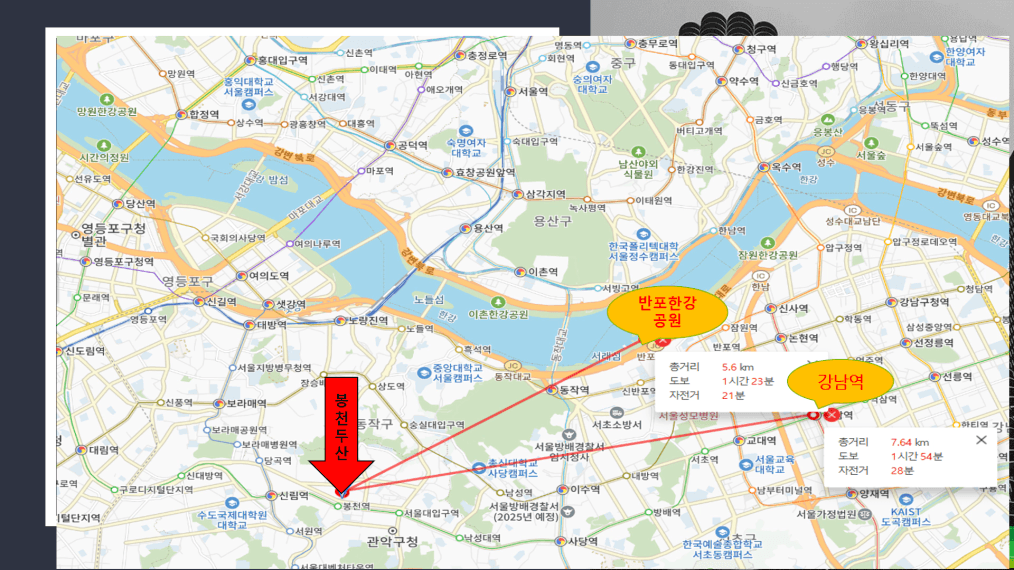The width and height of the screenshot is (1014, 570).
Task: Click the 남산야외식물원 park icon
Action: tap(638, 152)
